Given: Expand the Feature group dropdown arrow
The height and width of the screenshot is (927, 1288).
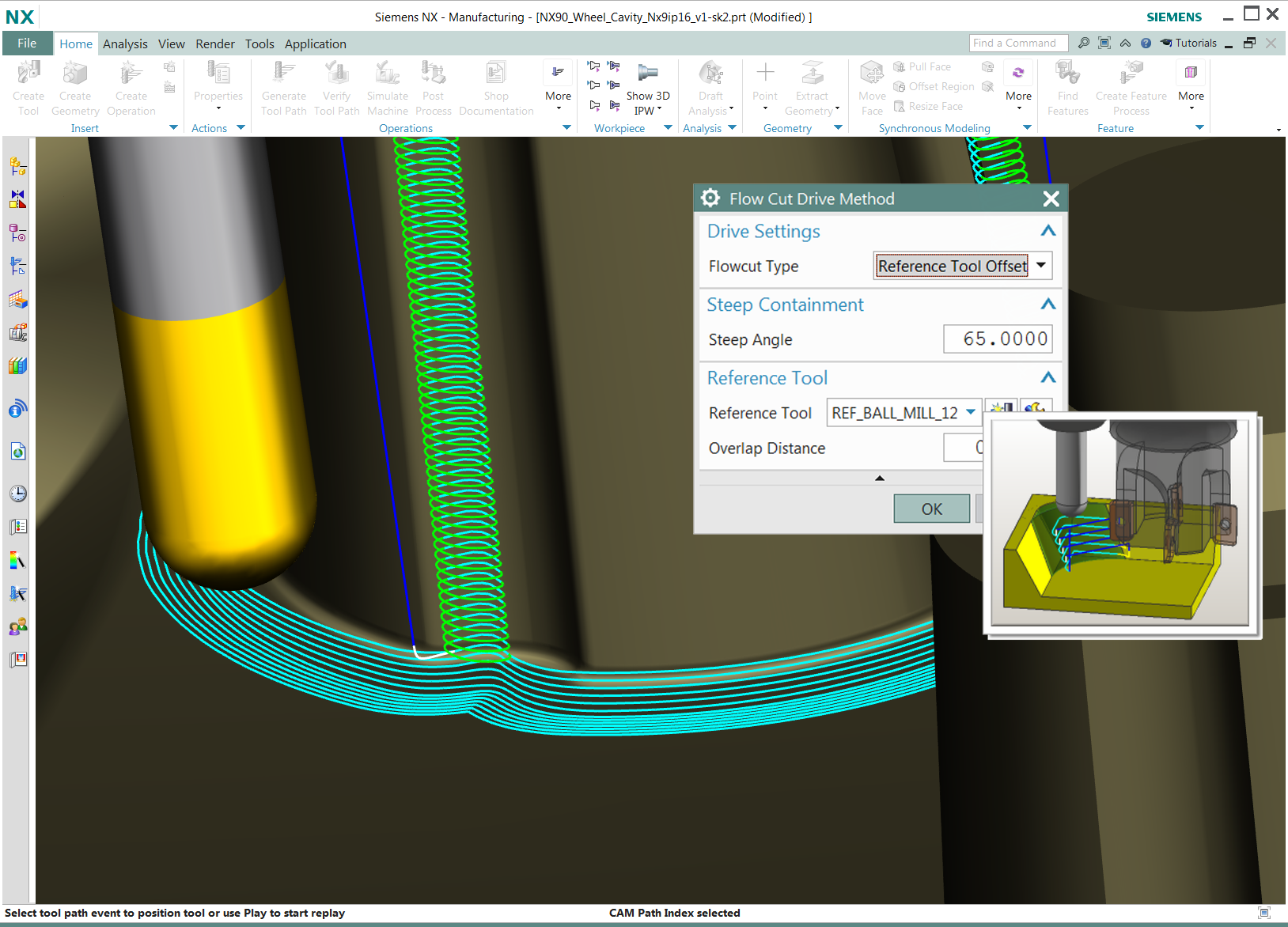Looking at the screenshot, I should tap(1199, 127).
